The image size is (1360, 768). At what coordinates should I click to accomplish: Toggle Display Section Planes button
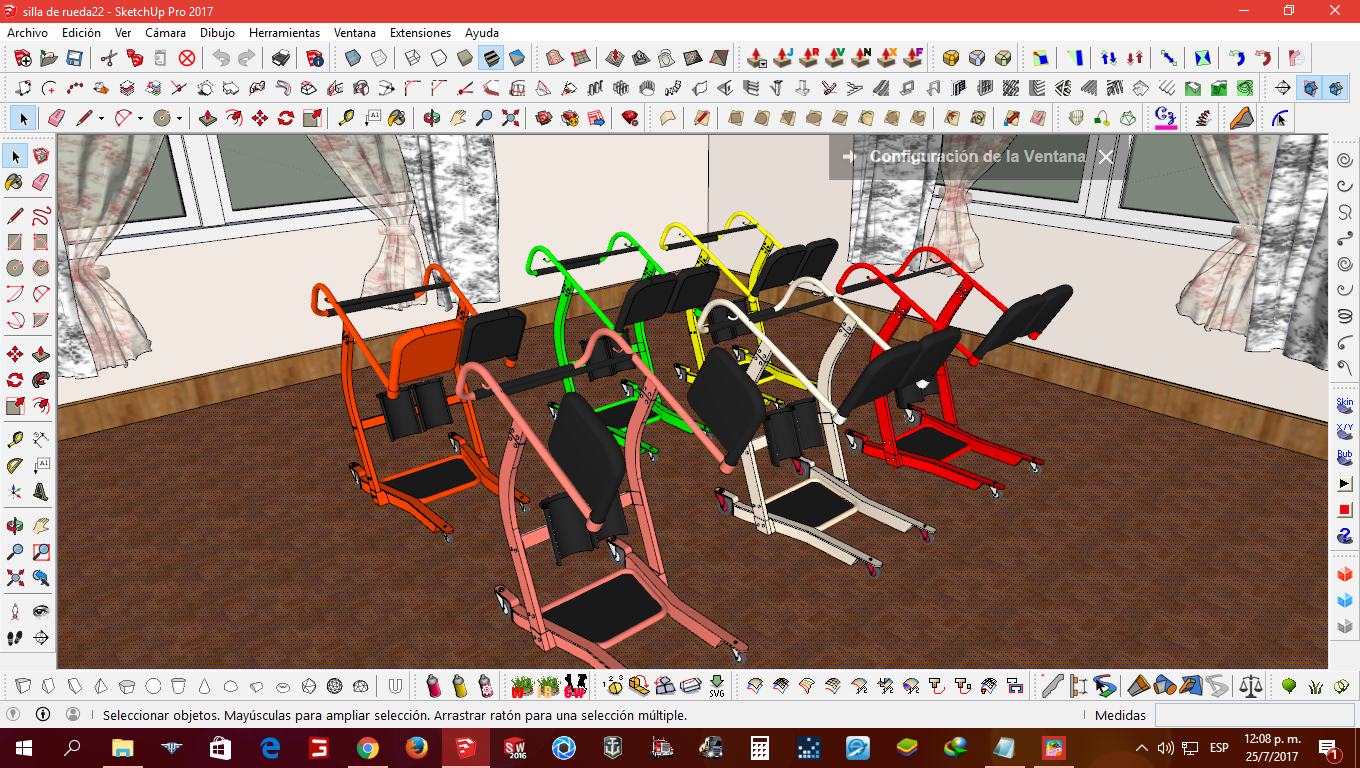[1310, 88]
